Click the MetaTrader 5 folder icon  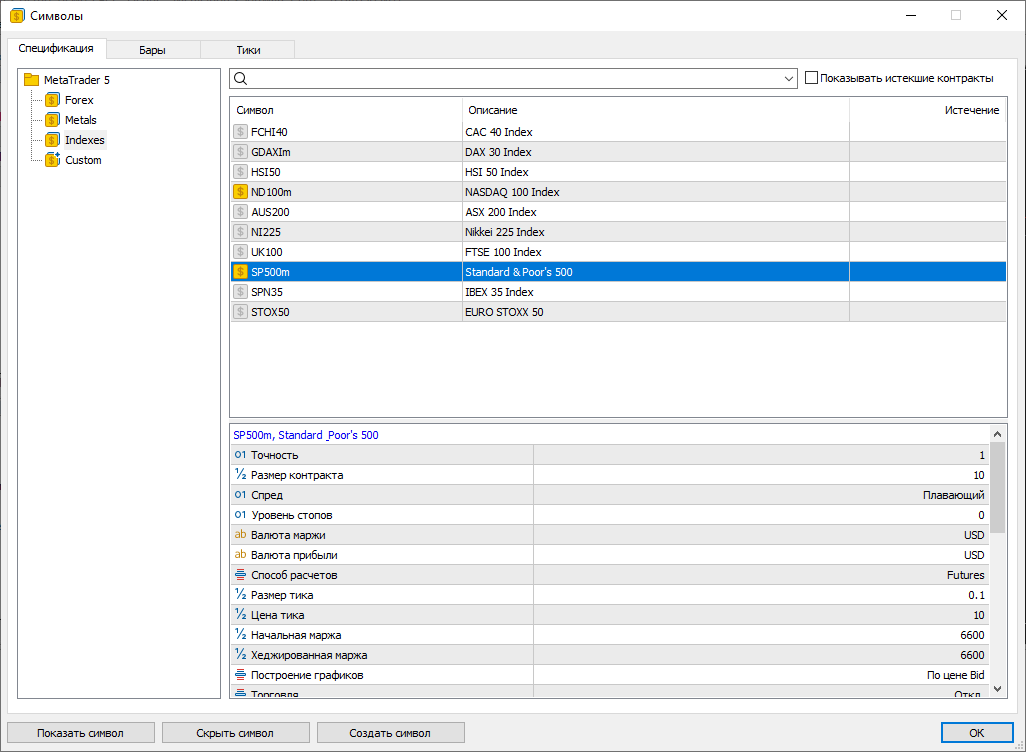31,80
